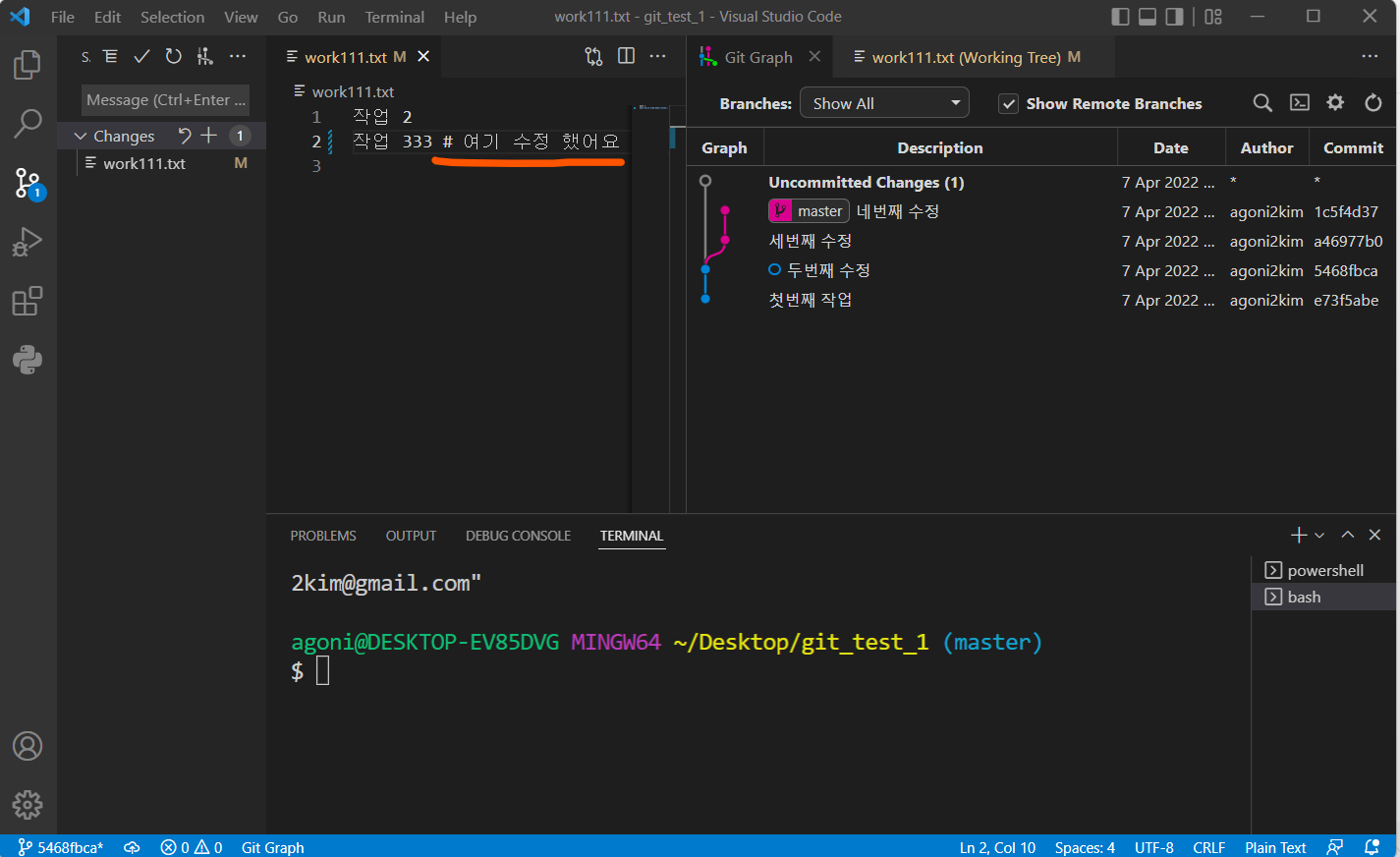Close the work111.txt editor tab

click(423, 57)
